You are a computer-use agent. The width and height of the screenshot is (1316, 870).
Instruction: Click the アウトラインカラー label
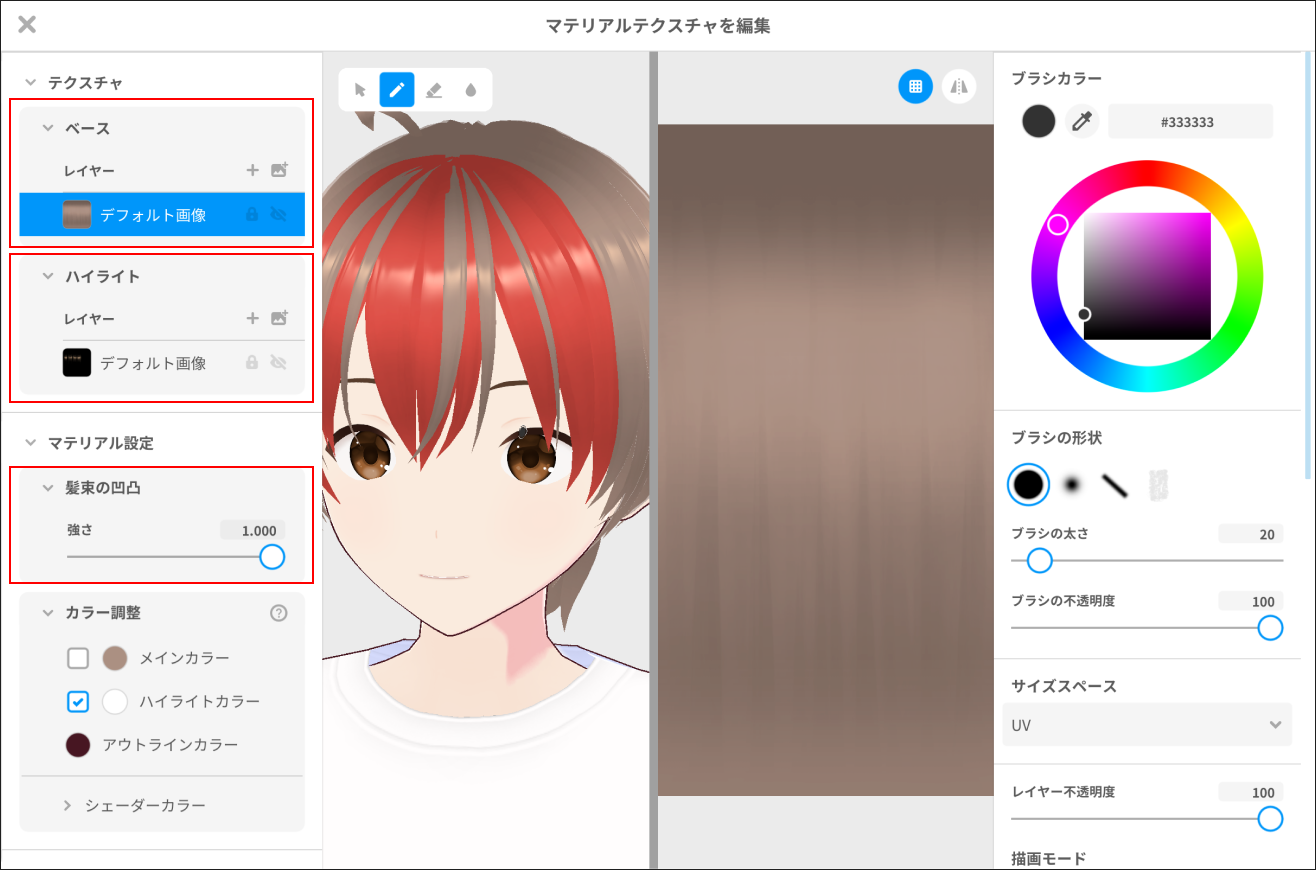click(171, 745)
